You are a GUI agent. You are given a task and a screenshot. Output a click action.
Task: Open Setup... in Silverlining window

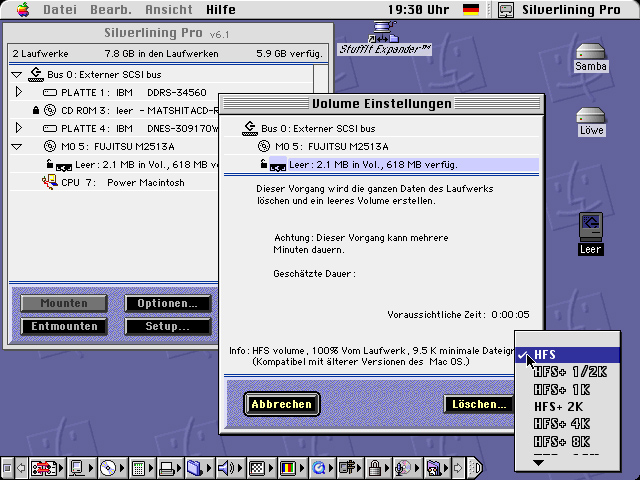(167, 326)
